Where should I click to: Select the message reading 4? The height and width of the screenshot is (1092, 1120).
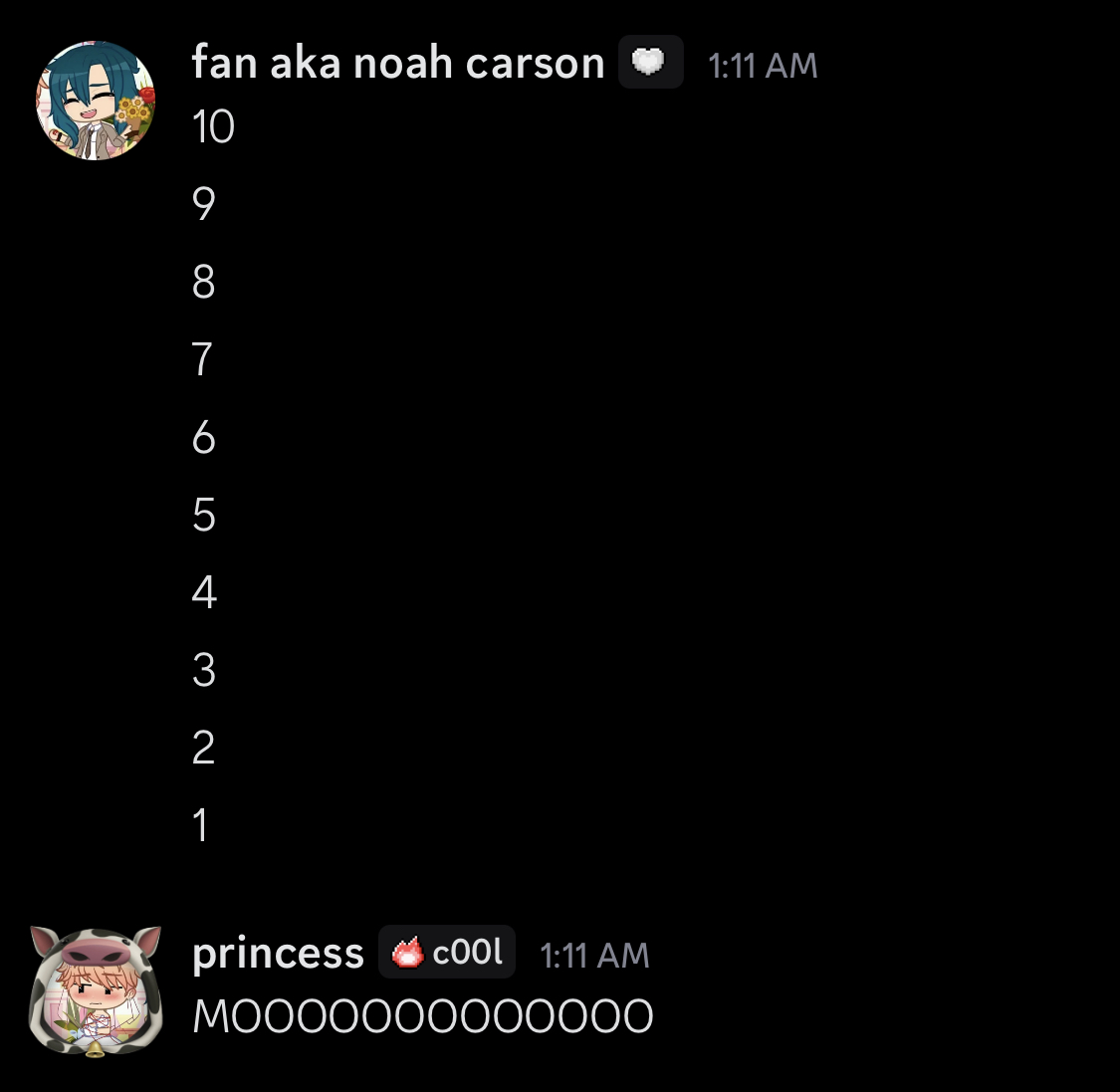pyautogui.click(x=204, y=592)
